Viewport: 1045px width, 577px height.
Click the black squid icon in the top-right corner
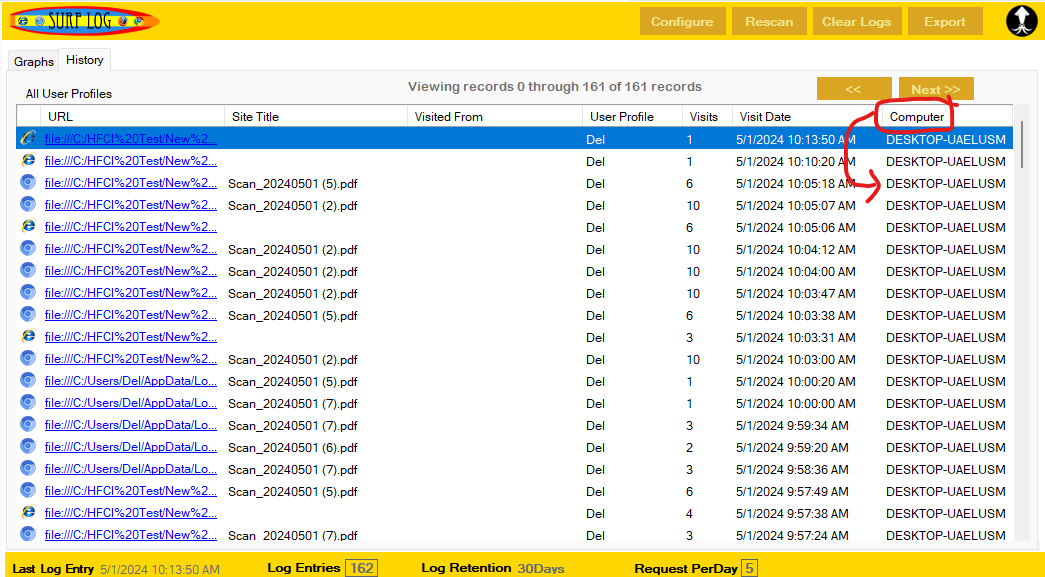click(x=1021, y=20)
